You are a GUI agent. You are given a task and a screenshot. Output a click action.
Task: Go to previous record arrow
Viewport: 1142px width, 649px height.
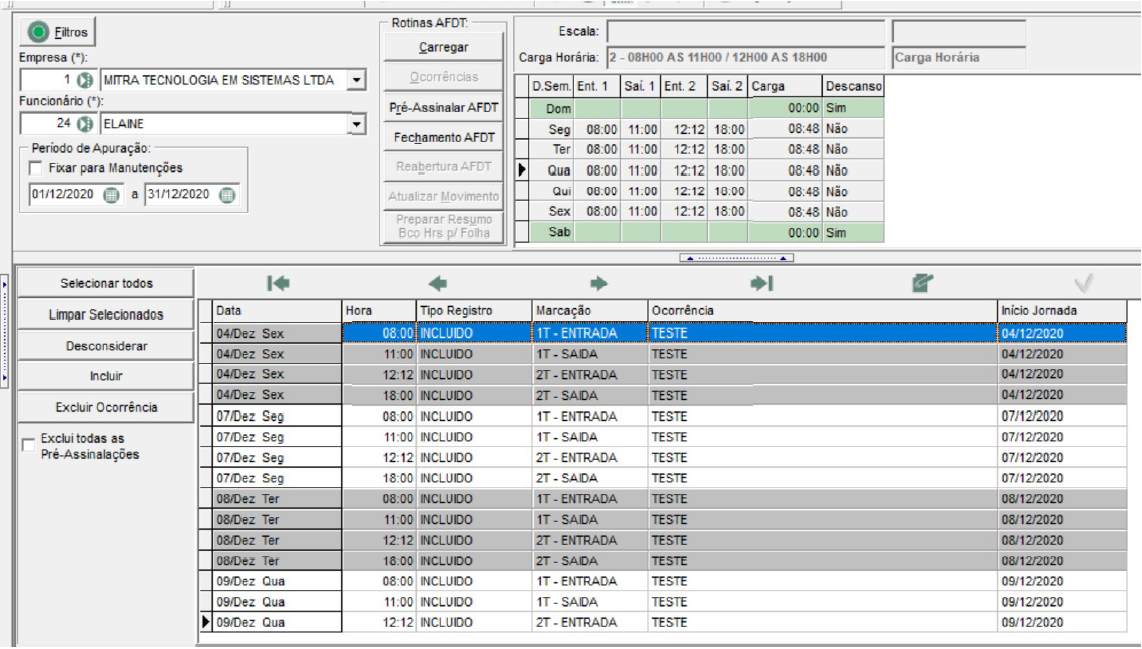(x=438, y=283)
